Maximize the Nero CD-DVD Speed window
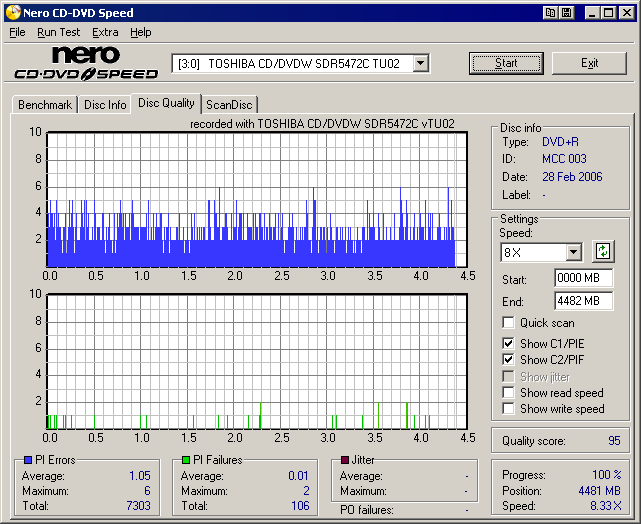Viewport: 641px width, 524px height. 607,13
